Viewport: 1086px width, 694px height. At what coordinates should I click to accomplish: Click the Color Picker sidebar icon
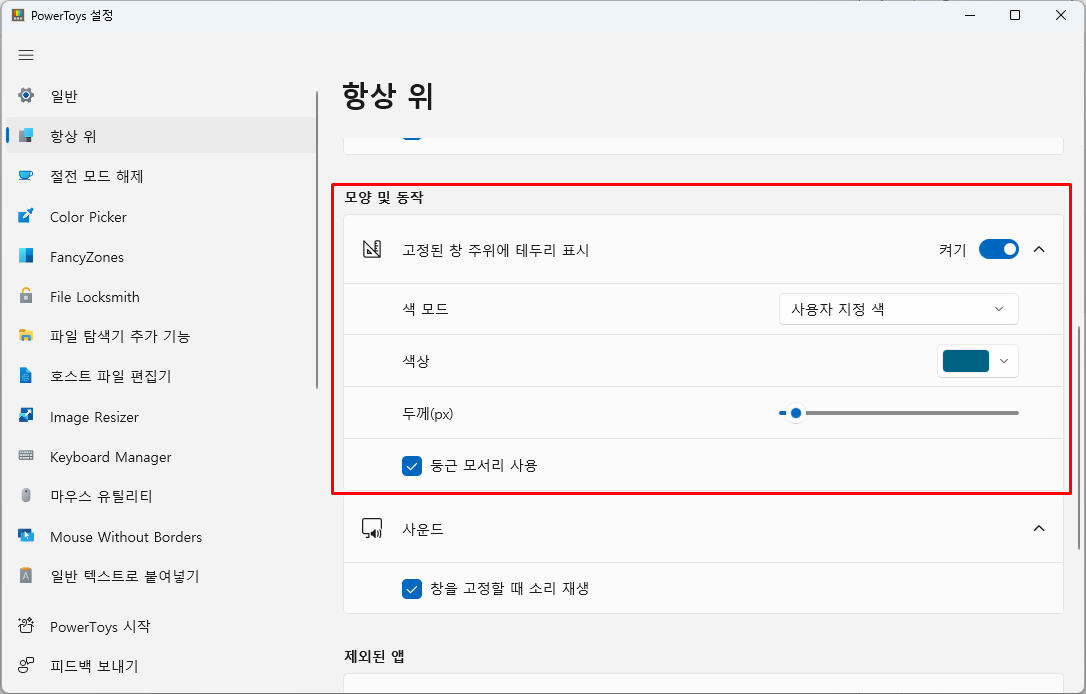click(26, 216)
